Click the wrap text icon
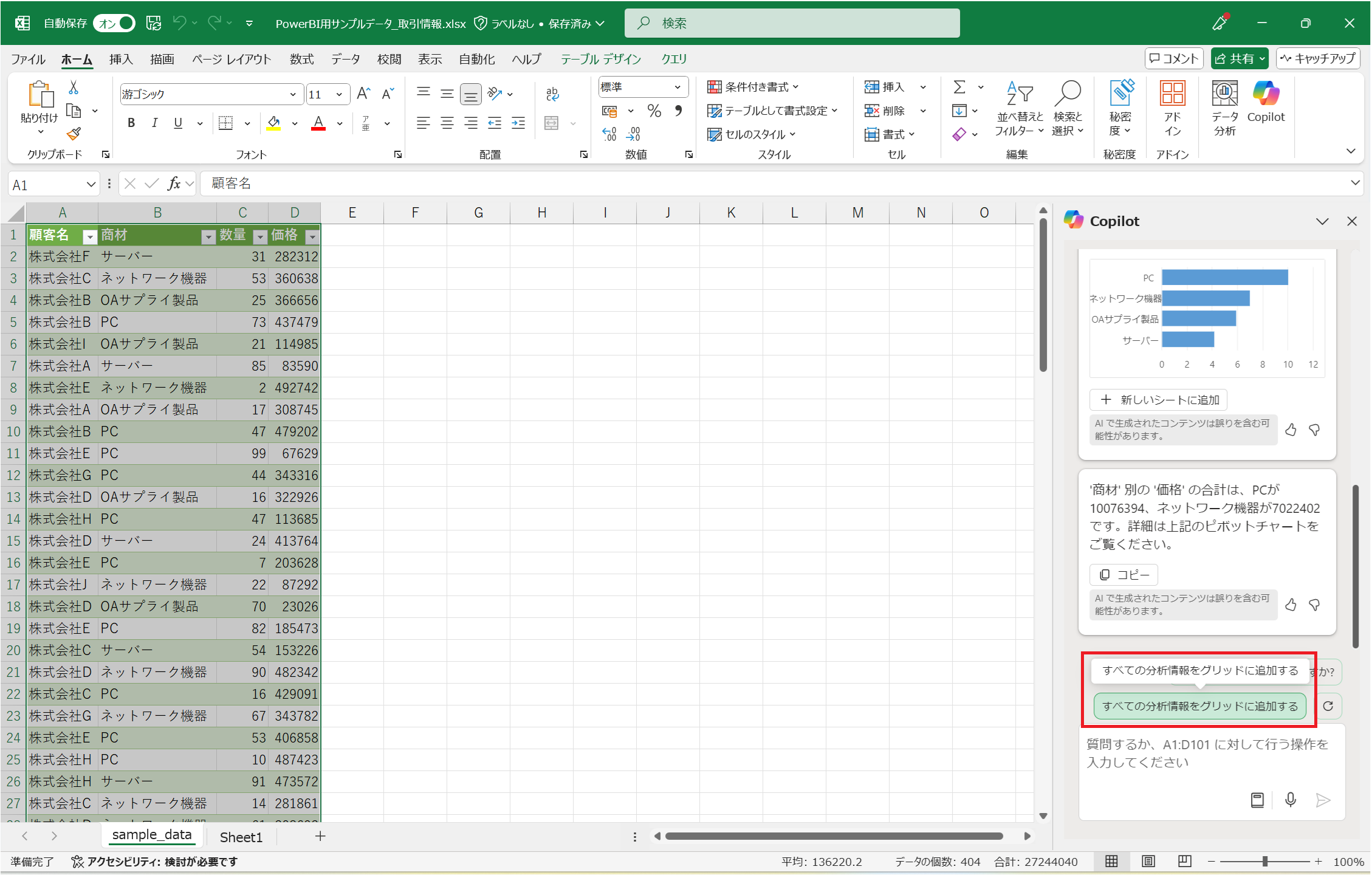The height and width of the screenshot is (875, 1372). [x=552, y=94]
